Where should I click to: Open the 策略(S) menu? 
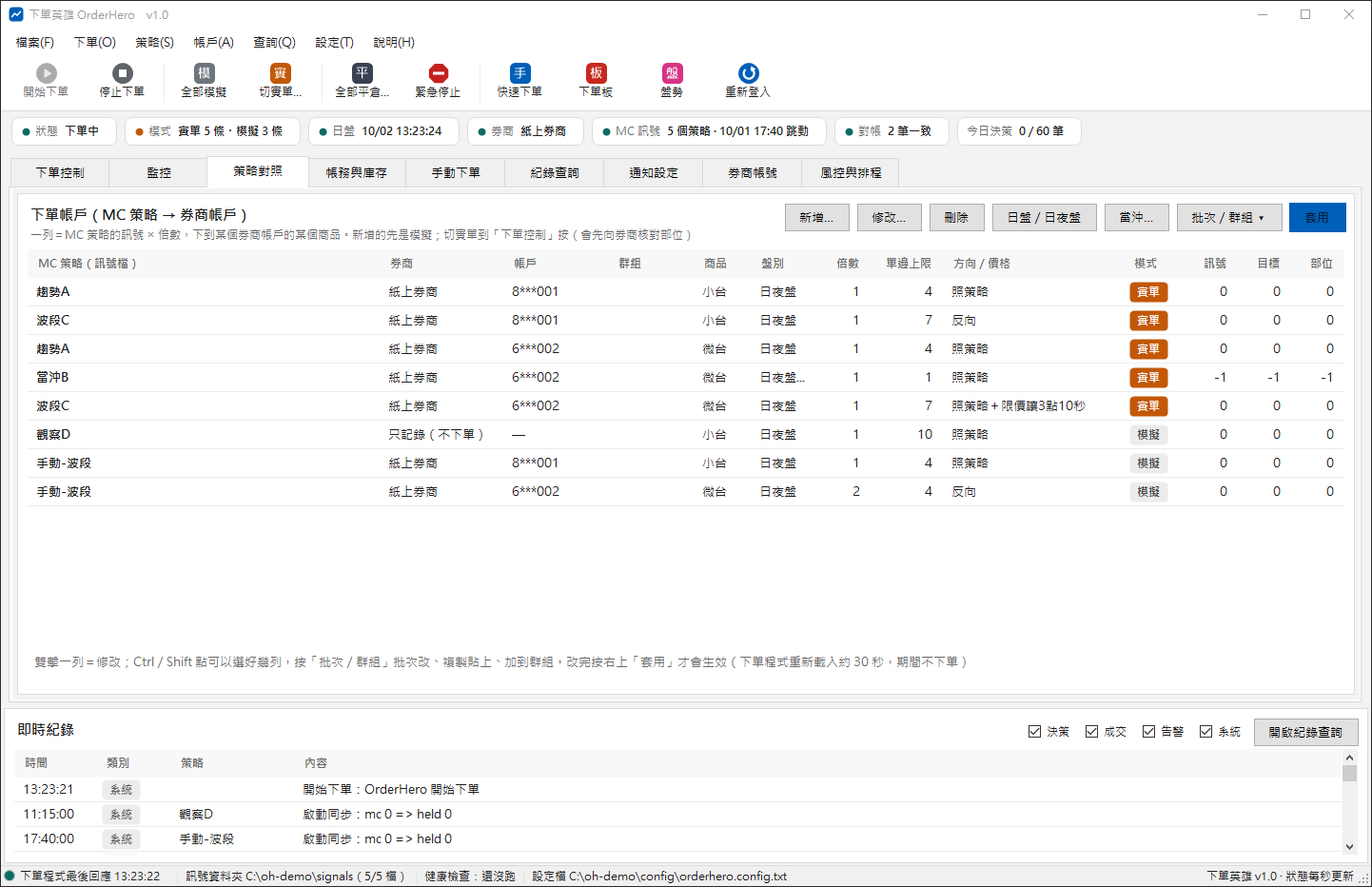point(154,42)
